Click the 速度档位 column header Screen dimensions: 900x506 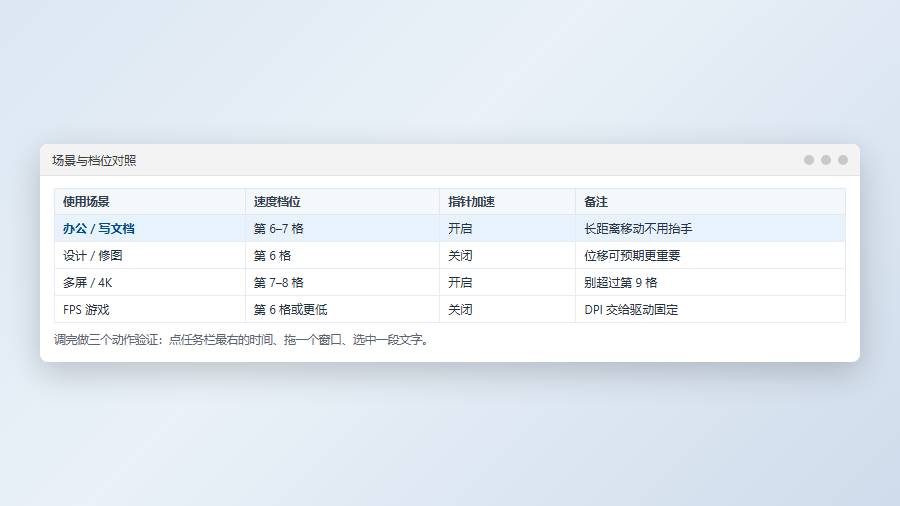(342, 201)
